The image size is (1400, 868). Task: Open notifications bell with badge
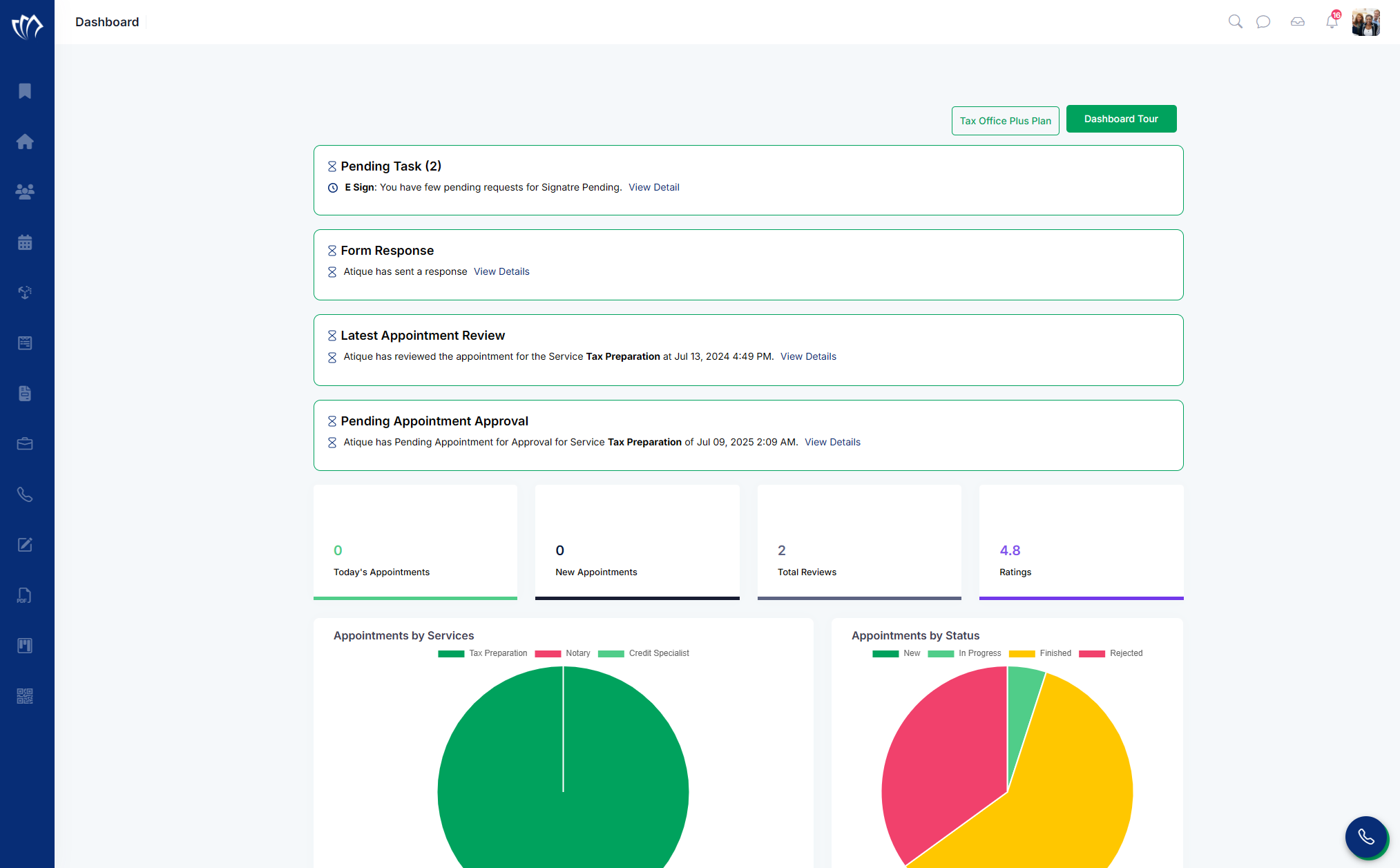click(x=1332, y=22)
